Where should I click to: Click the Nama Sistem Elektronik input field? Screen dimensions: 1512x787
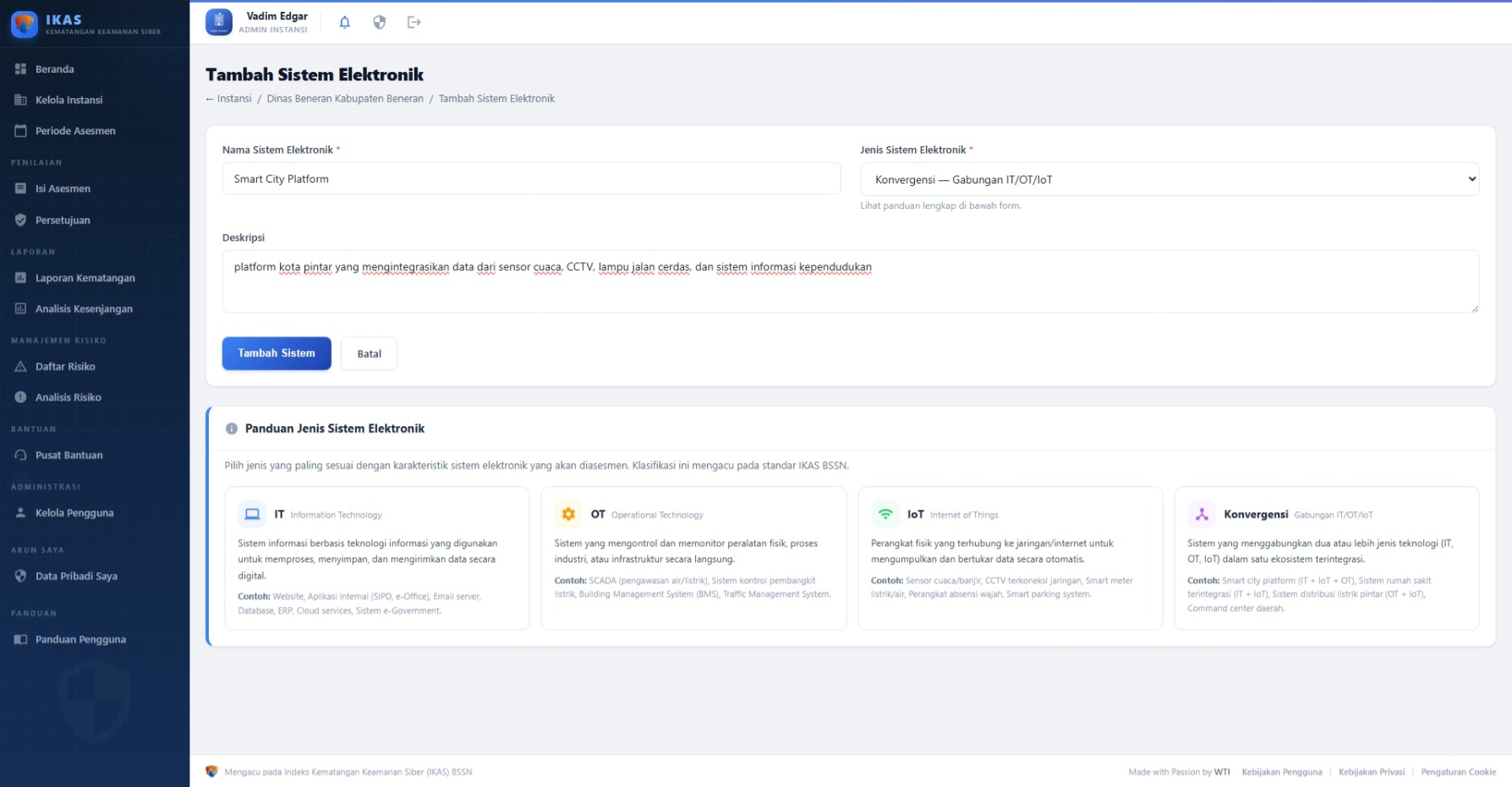(x=531, y=179)
